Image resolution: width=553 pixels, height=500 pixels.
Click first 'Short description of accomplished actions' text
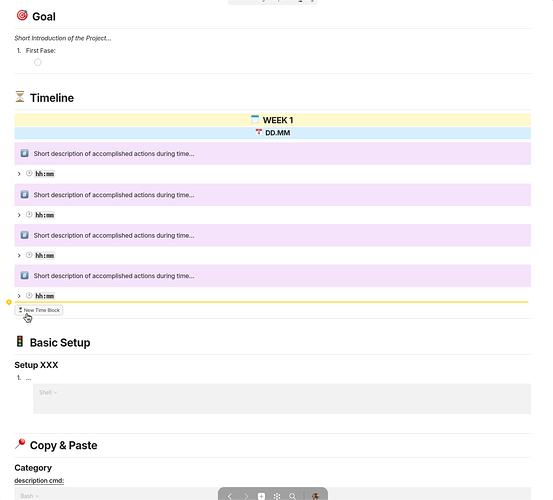(114, 154)
